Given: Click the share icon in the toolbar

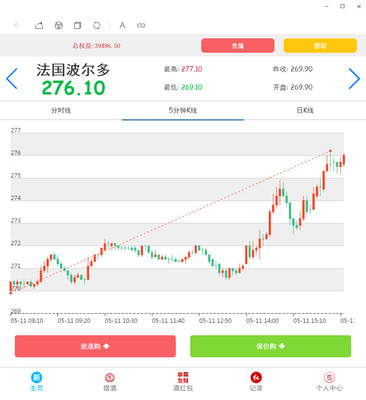Looking at the screenshot, I should [x=39, y=25].
